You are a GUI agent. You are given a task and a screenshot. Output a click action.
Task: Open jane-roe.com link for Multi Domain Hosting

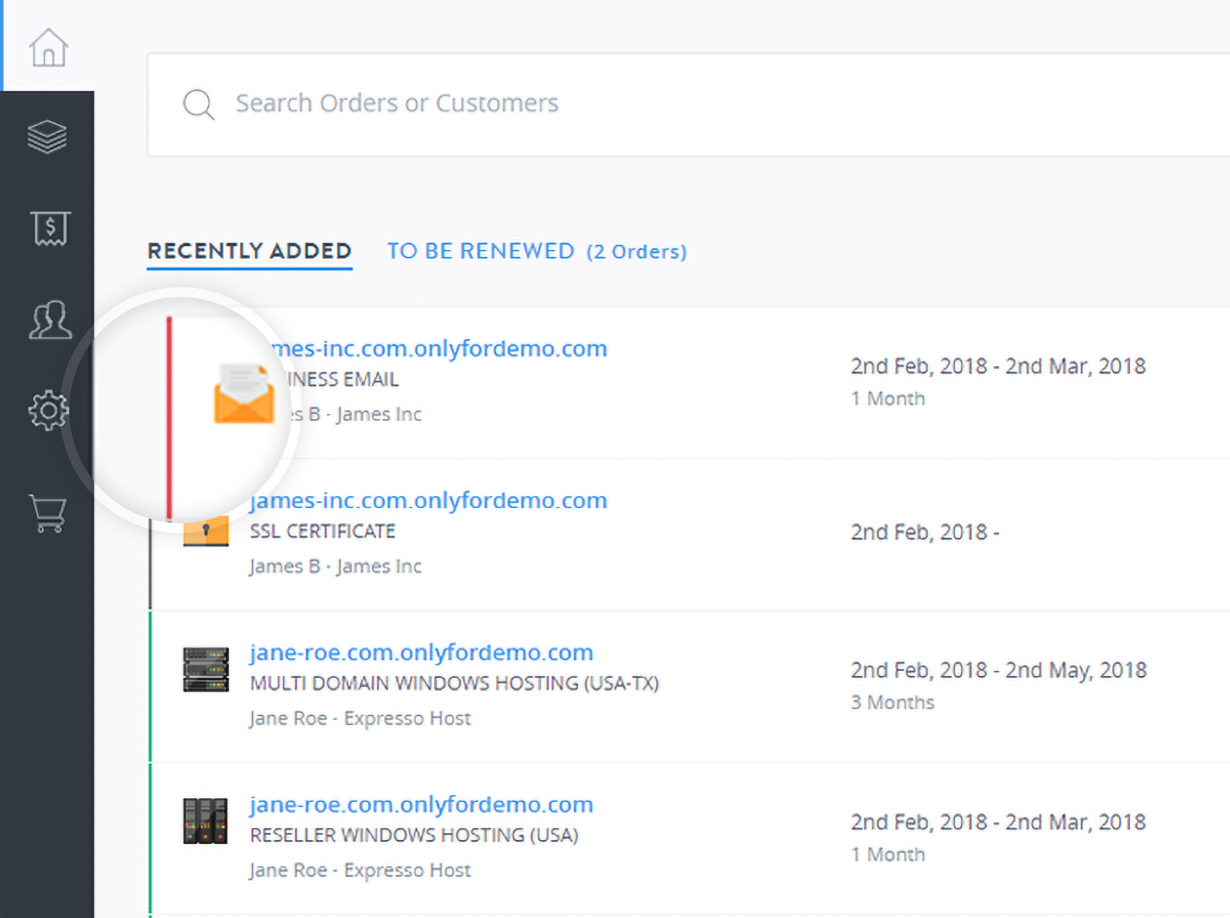point(421,652)
